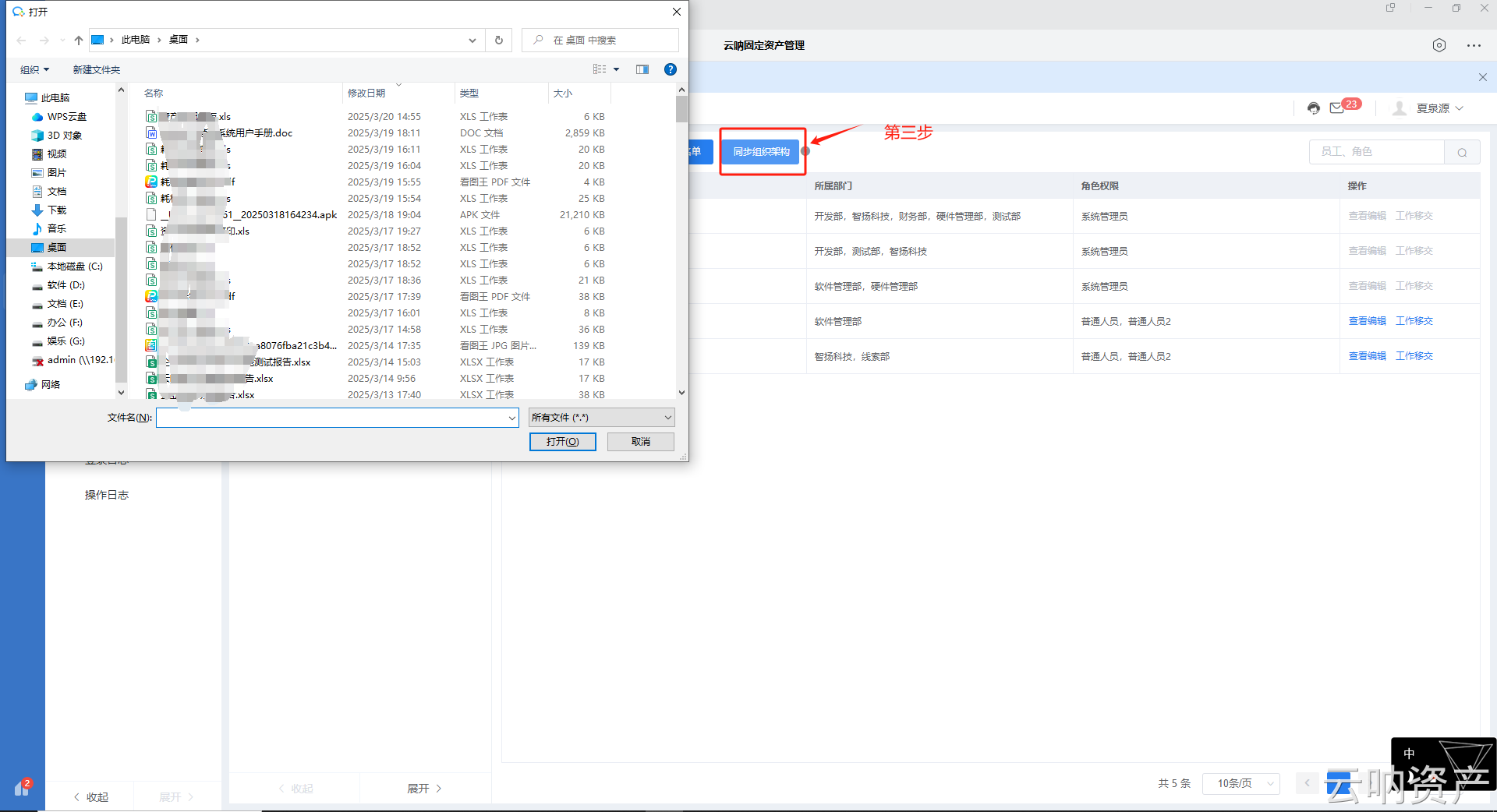Click the magnifier search button beside 员工、角色
The height and width of the screenshot is (812, 1497).
[1462, 152]
